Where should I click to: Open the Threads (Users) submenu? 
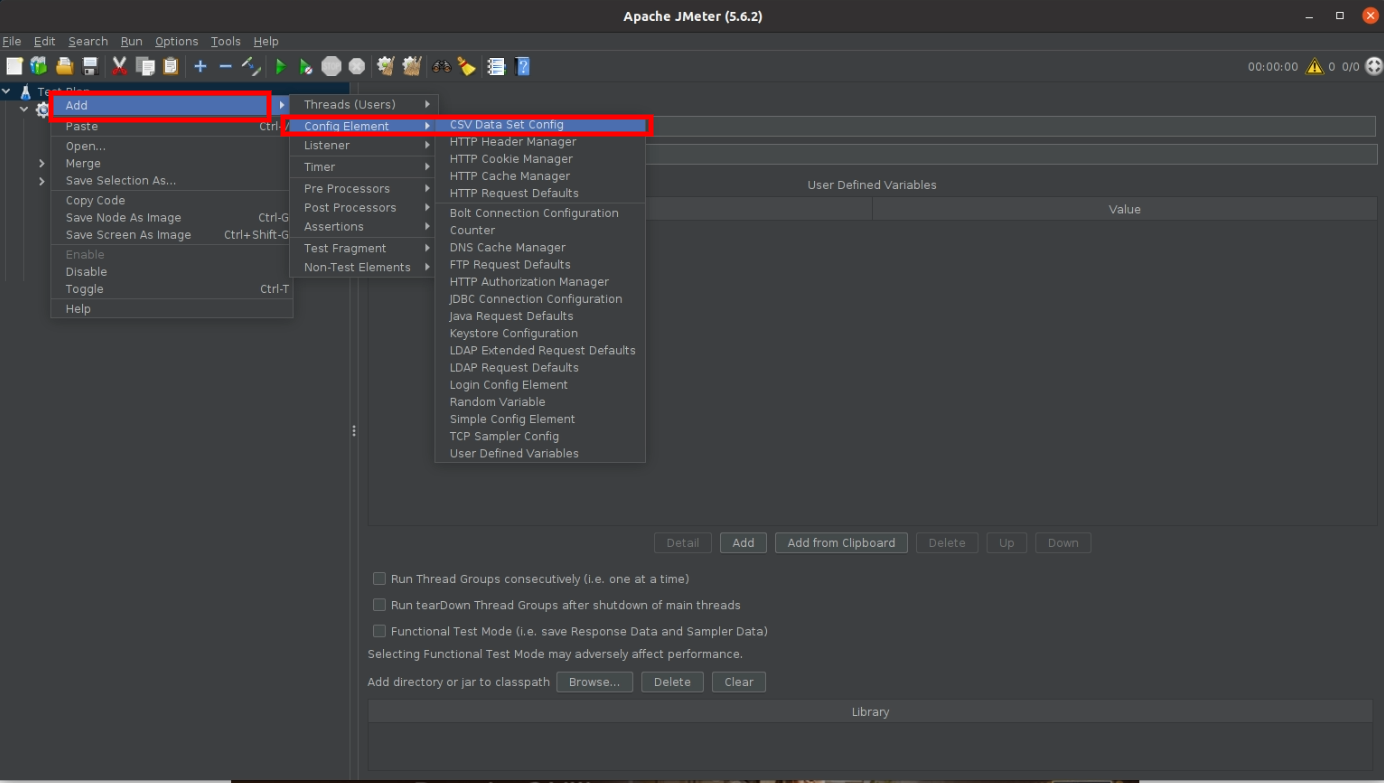(364, 104)
